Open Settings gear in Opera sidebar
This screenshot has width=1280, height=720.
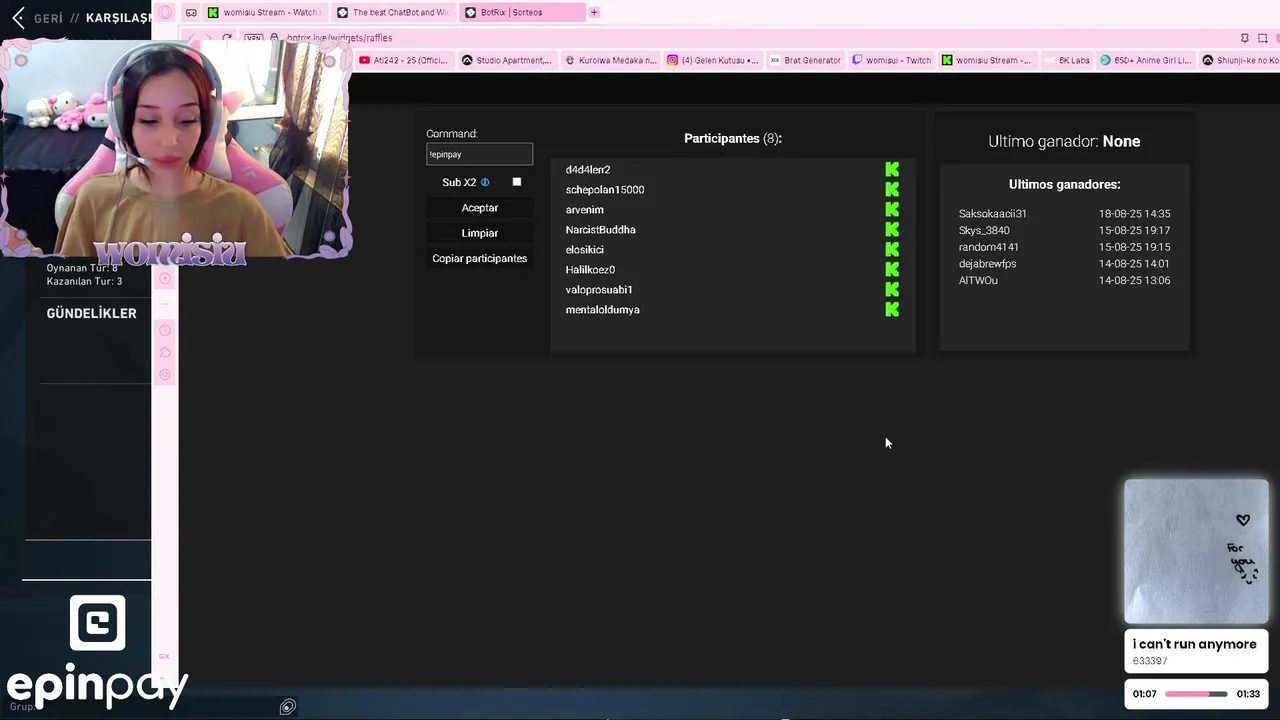(x=165, y=374)
